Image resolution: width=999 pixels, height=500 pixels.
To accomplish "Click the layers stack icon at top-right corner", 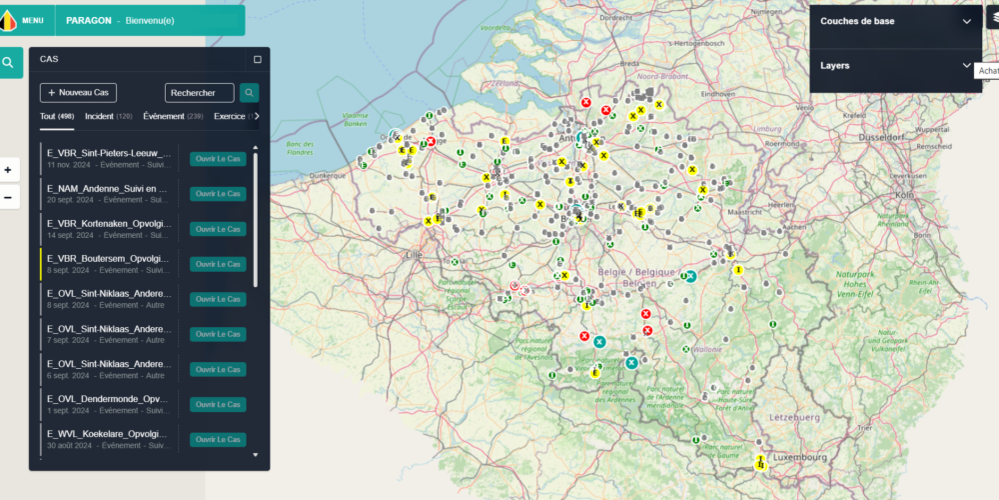I will coord(995,17).
